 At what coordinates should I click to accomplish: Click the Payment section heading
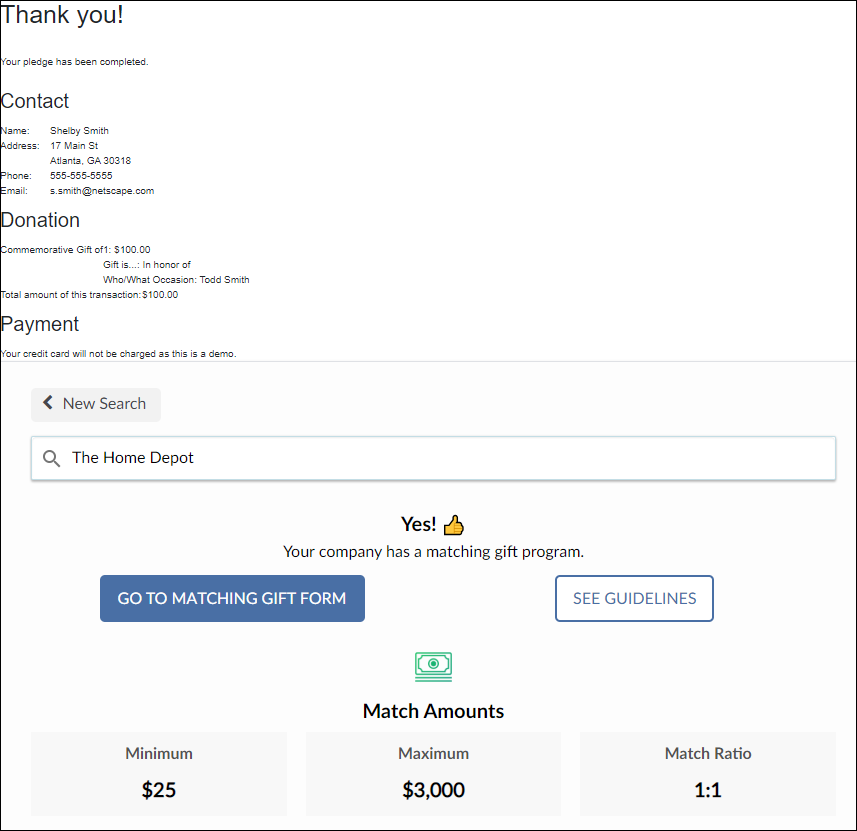point(40,324)
